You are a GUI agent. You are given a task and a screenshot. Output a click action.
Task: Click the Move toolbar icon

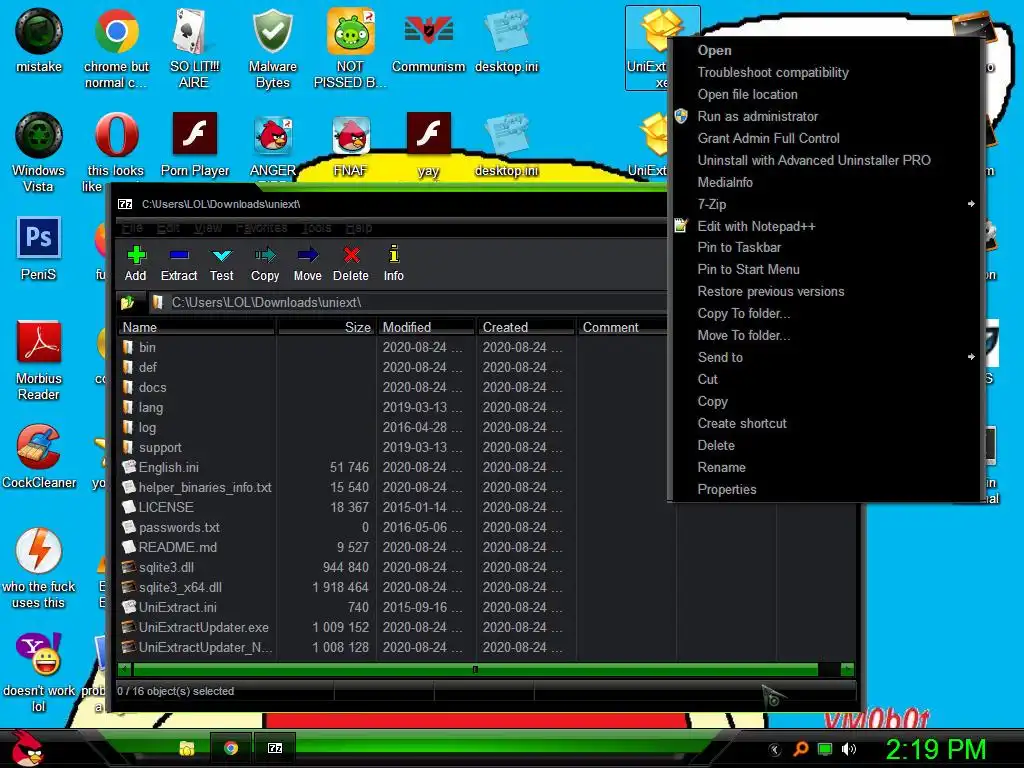click(x=308, y=264)
